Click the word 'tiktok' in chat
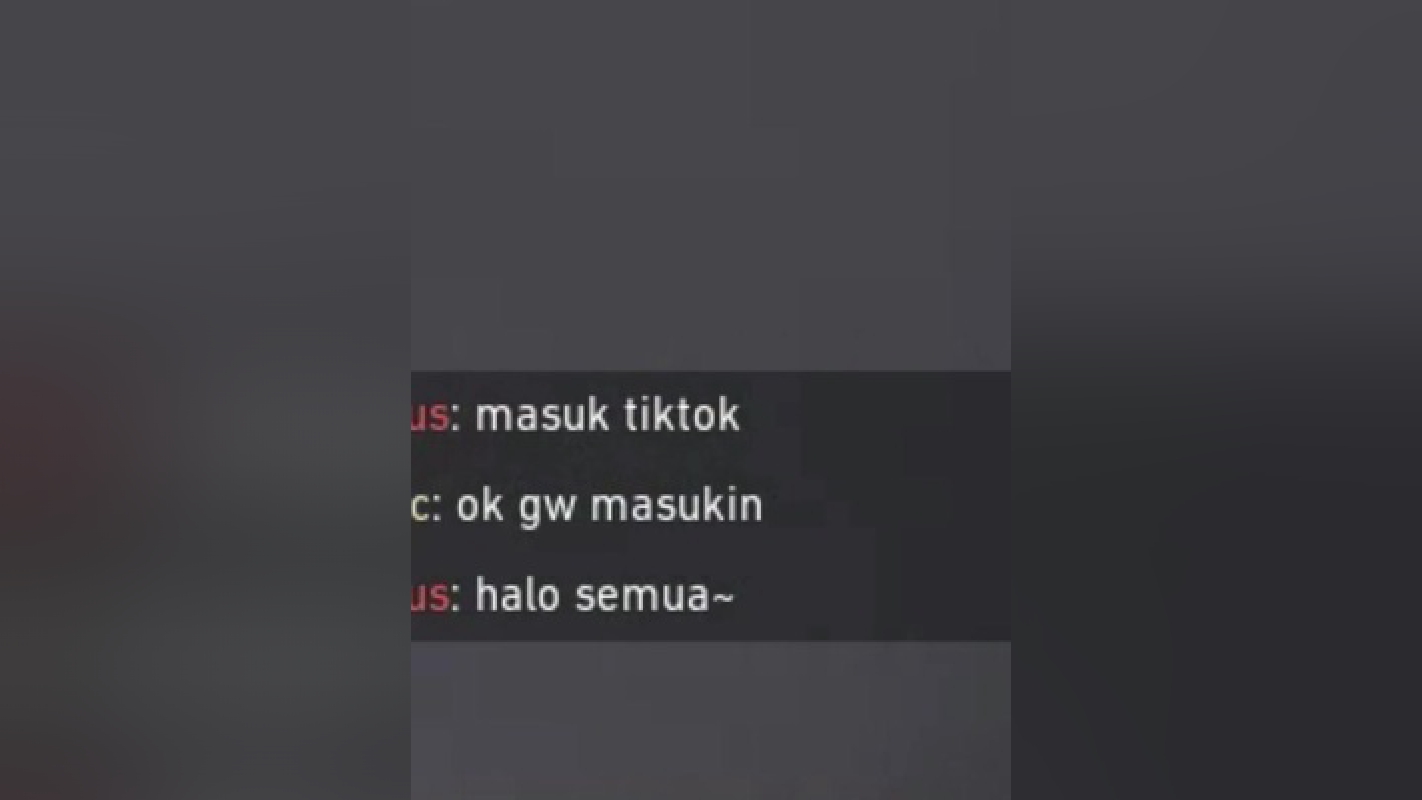 (682, 415)
